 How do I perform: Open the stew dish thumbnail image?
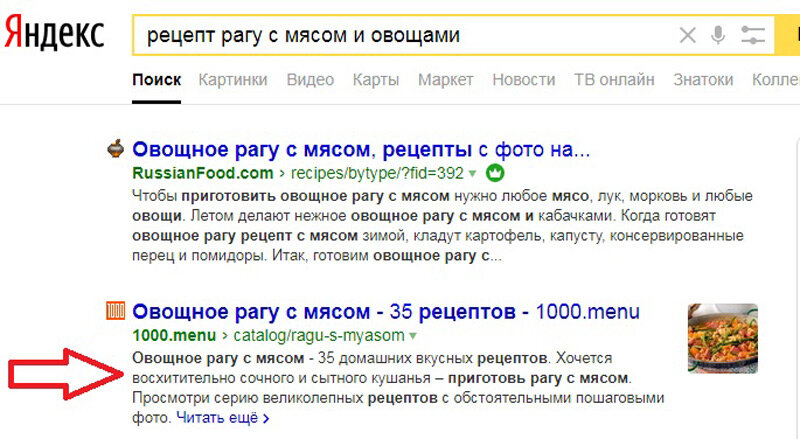click(x=722, y=338)
